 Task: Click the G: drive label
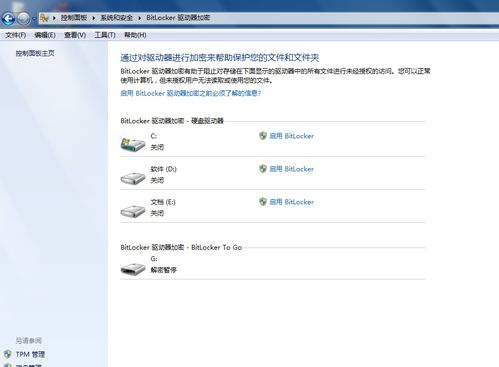(154, 259)
